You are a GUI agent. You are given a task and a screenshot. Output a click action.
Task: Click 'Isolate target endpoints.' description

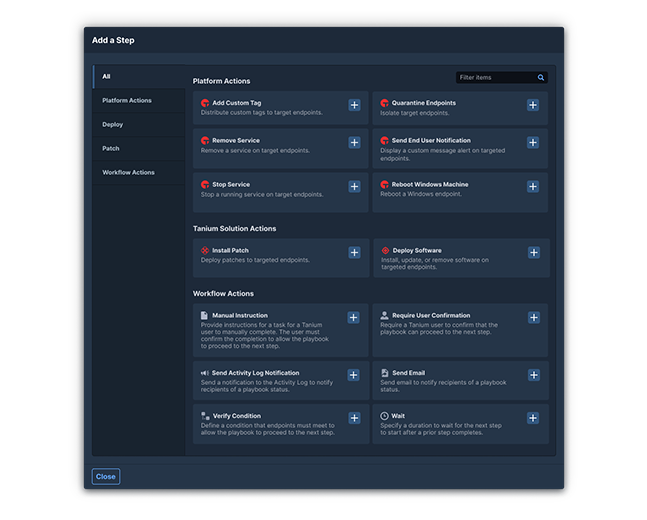pos(415,113)
